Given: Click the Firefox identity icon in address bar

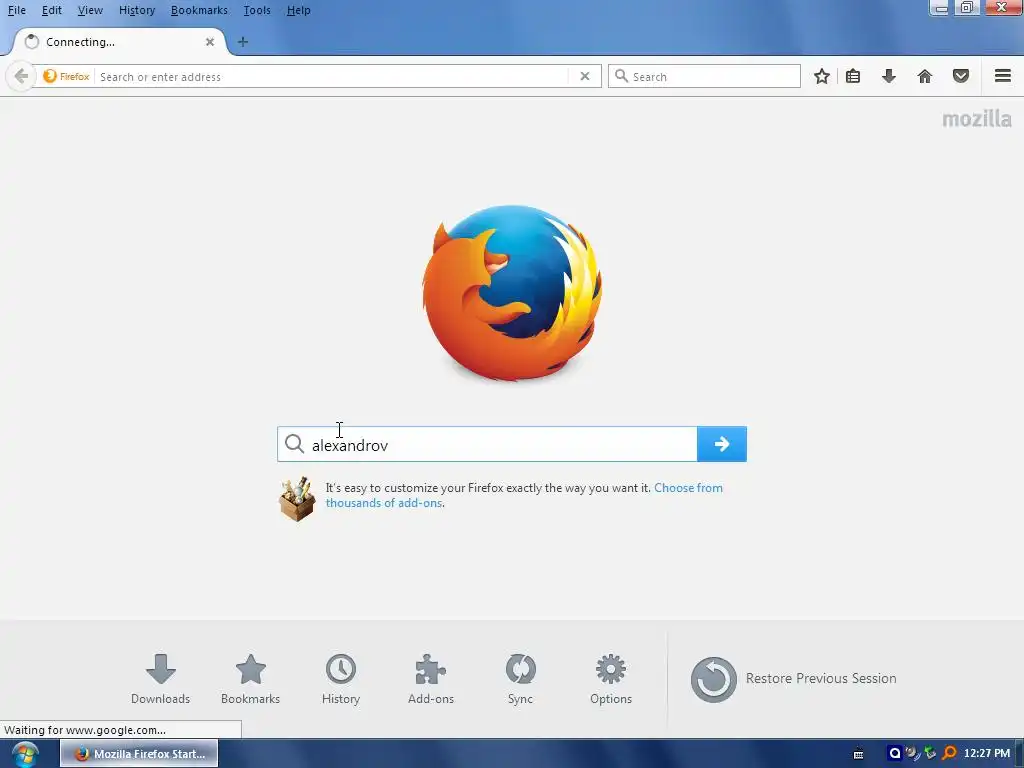Looking at the screenshot, I should [x=66, y=76].
